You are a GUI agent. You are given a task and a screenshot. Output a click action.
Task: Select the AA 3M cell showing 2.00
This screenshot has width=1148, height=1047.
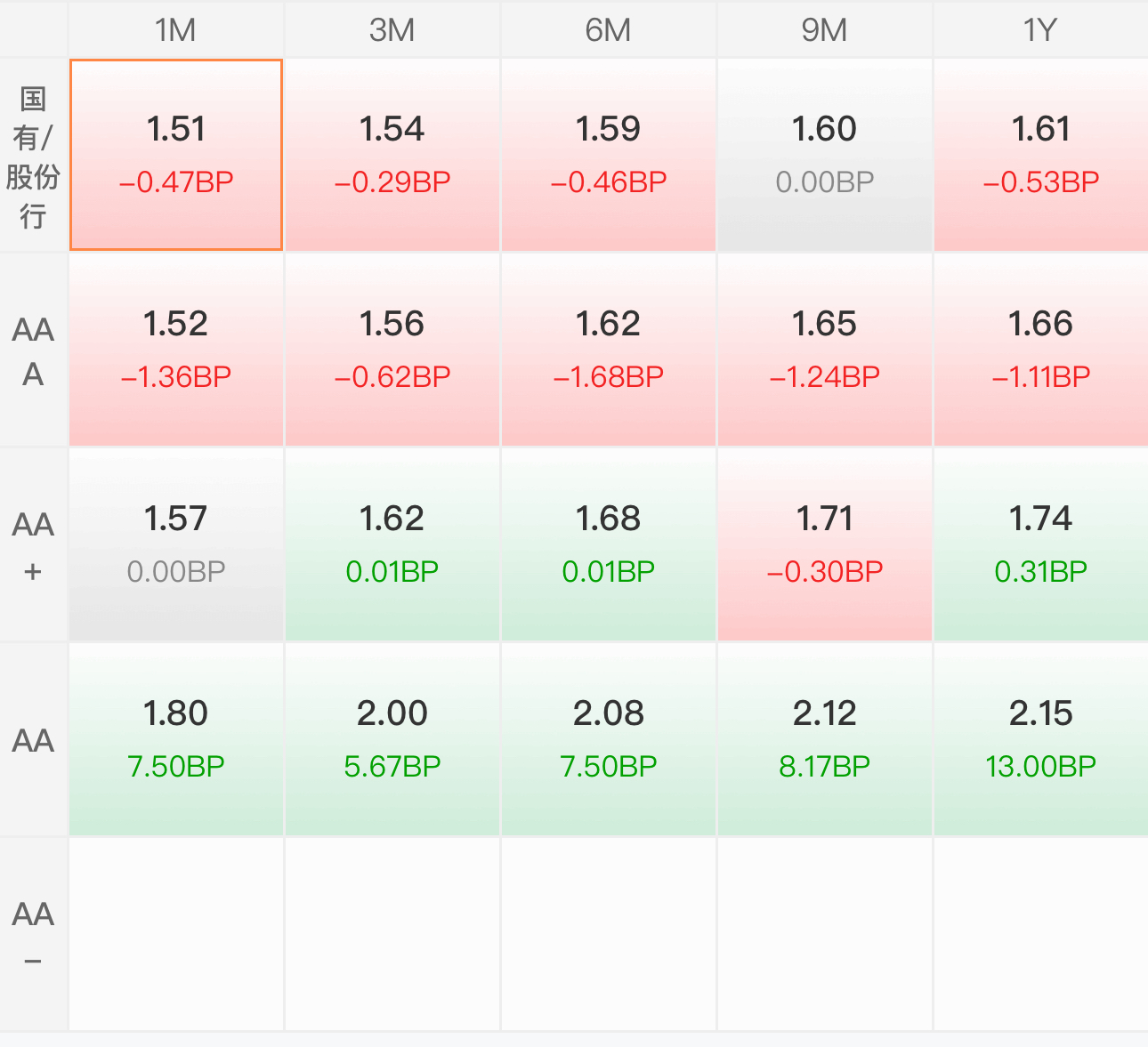(392, 740)
